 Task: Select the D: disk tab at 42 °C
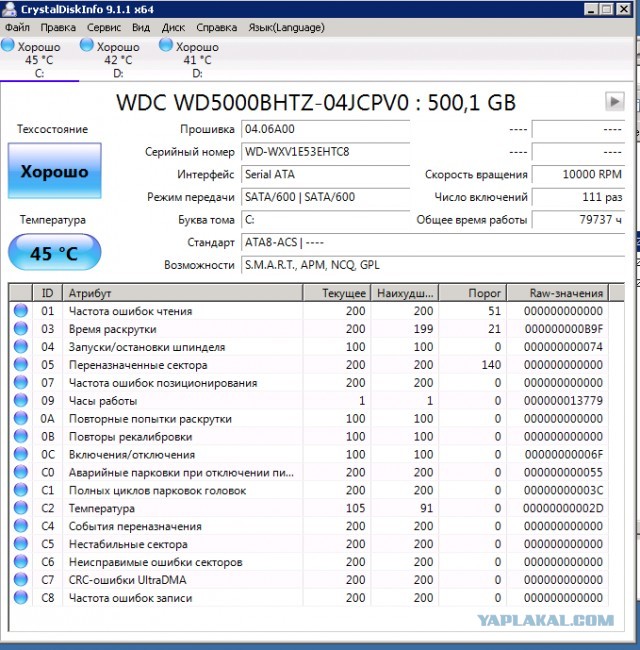click(x=118, y=59)
